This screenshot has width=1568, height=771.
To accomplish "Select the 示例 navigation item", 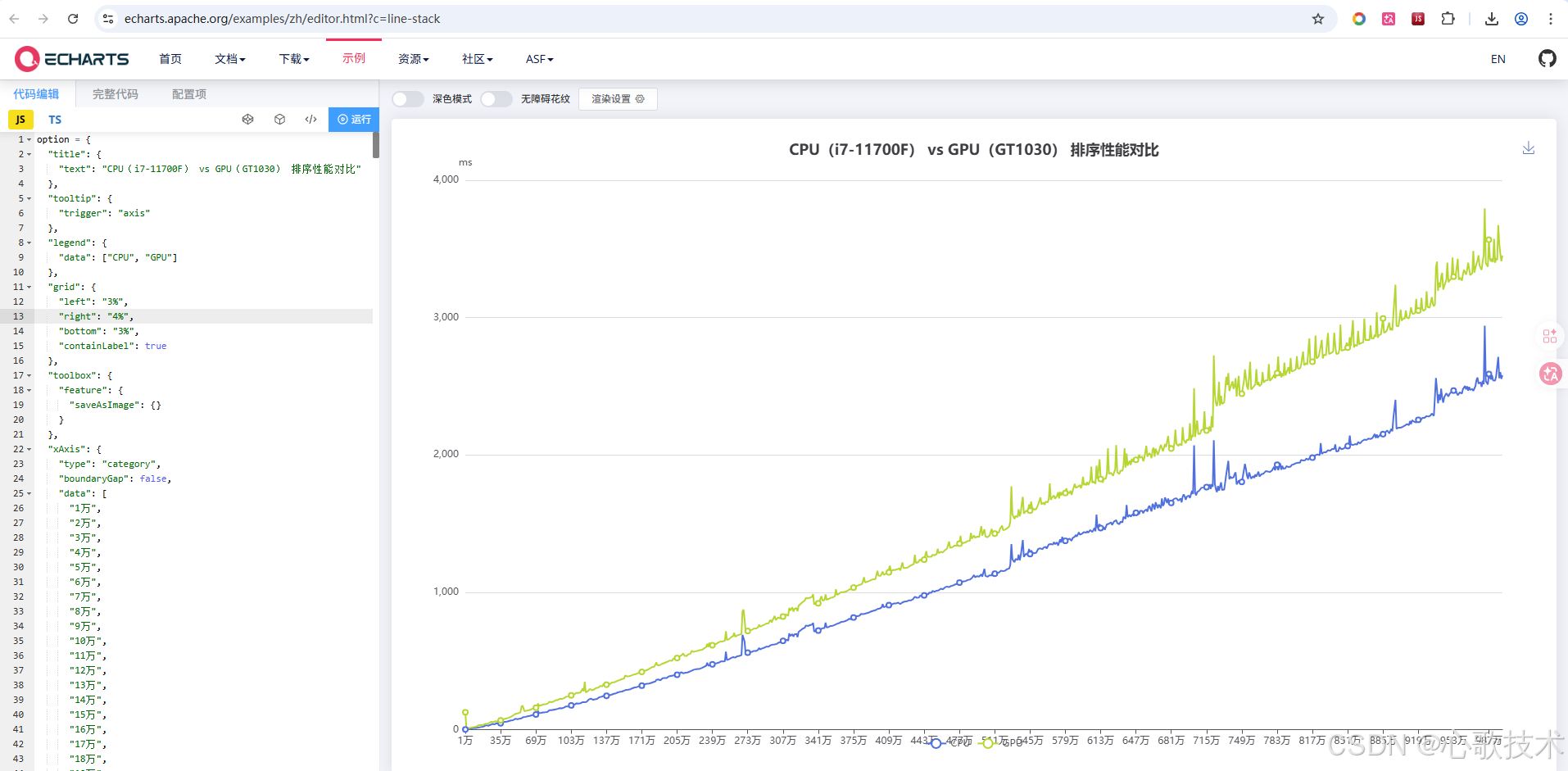I will click(354, 58).
